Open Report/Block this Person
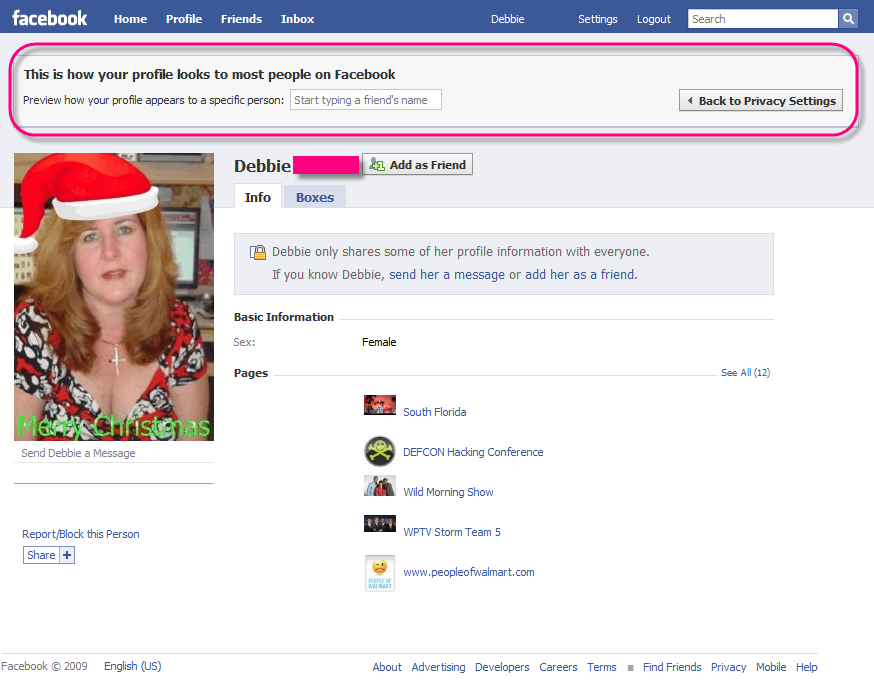Image resolution: width=874 pixels, height=692 pixels. click(x=80, y=533)
